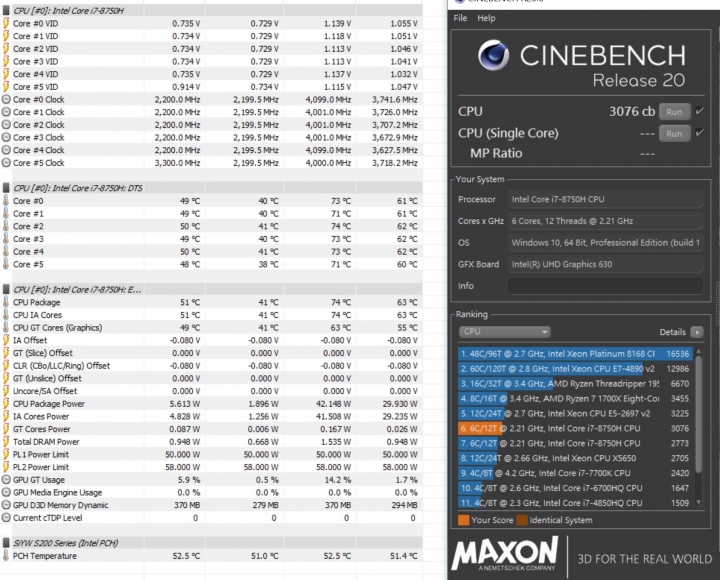Click the thermometer icon for PCH Temperature
720x580 pixels.
coord(6,556)
